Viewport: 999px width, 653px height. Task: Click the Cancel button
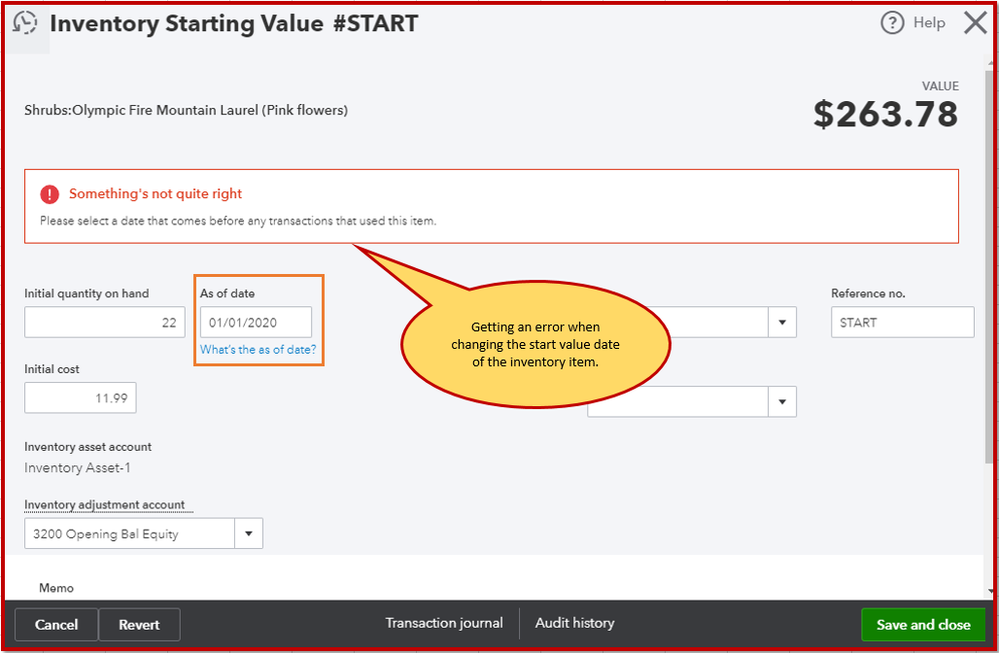coord(56,623)
